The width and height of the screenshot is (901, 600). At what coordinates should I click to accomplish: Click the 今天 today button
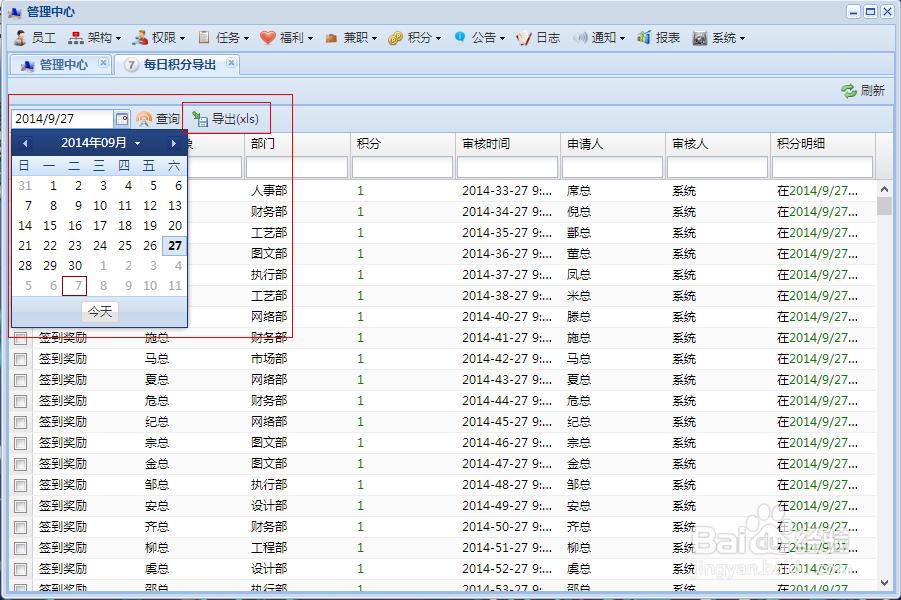100,311
